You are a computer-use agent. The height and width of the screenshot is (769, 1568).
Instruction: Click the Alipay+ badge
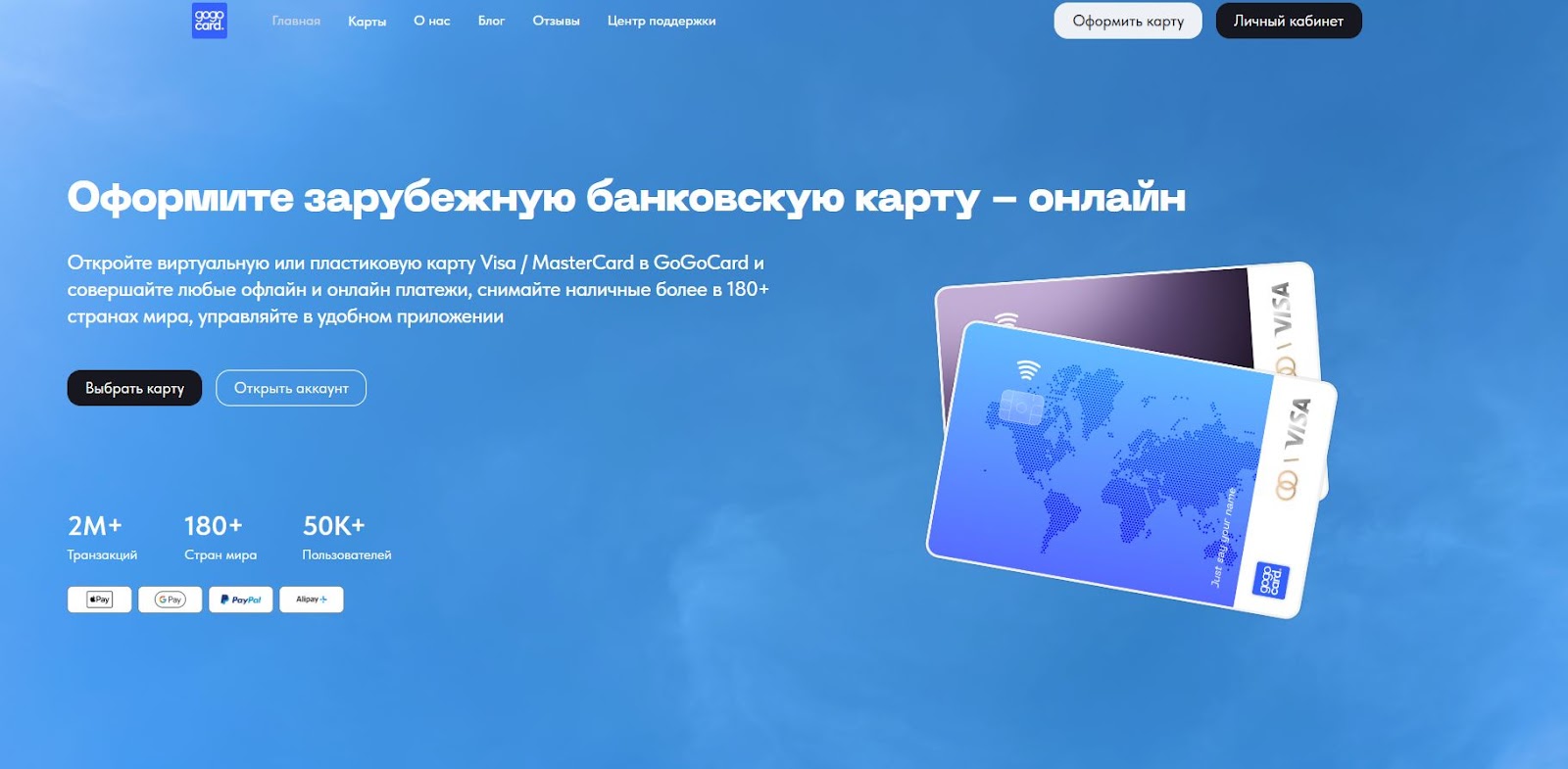pyautogui.click(x=311, y=600)
